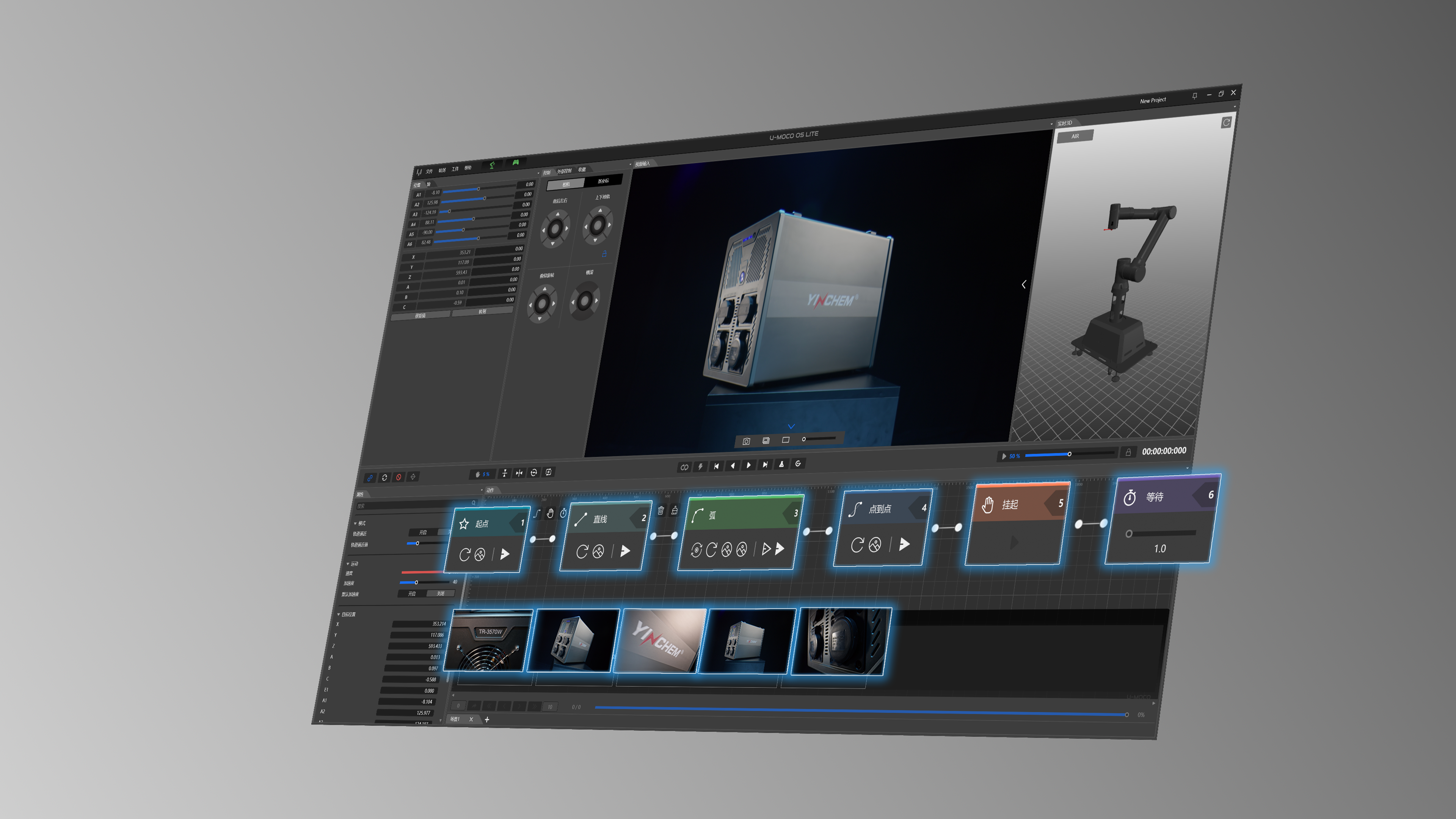Click the camera snapshot icon under preview
The width and height of the screenshot is (1456, 819).
[x=746, y=441]
